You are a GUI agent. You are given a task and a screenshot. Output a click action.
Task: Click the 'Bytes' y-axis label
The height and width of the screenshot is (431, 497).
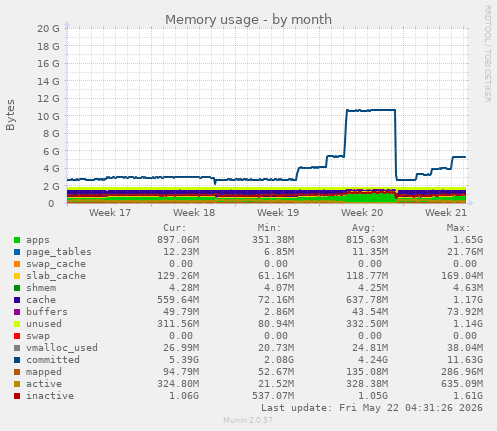pyautogui.click(x=10, y=115)
